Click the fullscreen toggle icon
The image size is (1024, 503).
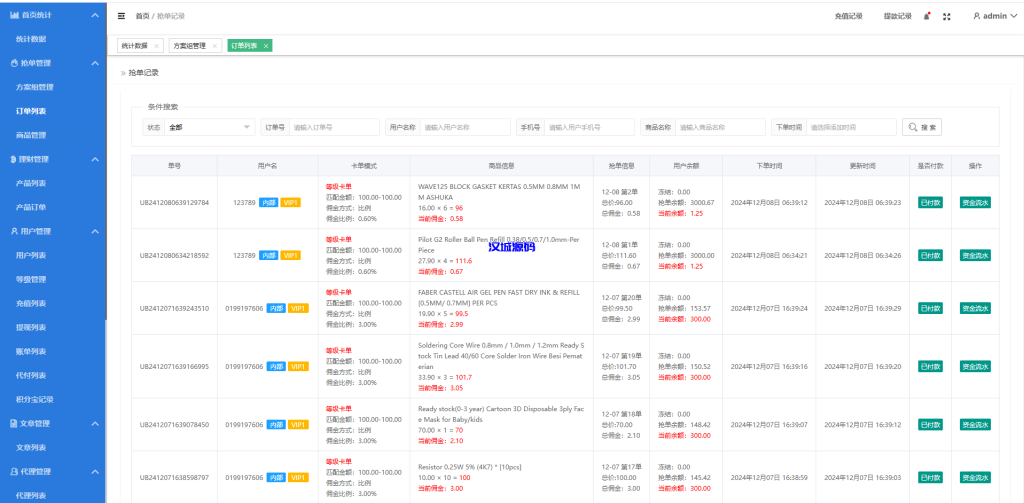(x=946, y=16)
